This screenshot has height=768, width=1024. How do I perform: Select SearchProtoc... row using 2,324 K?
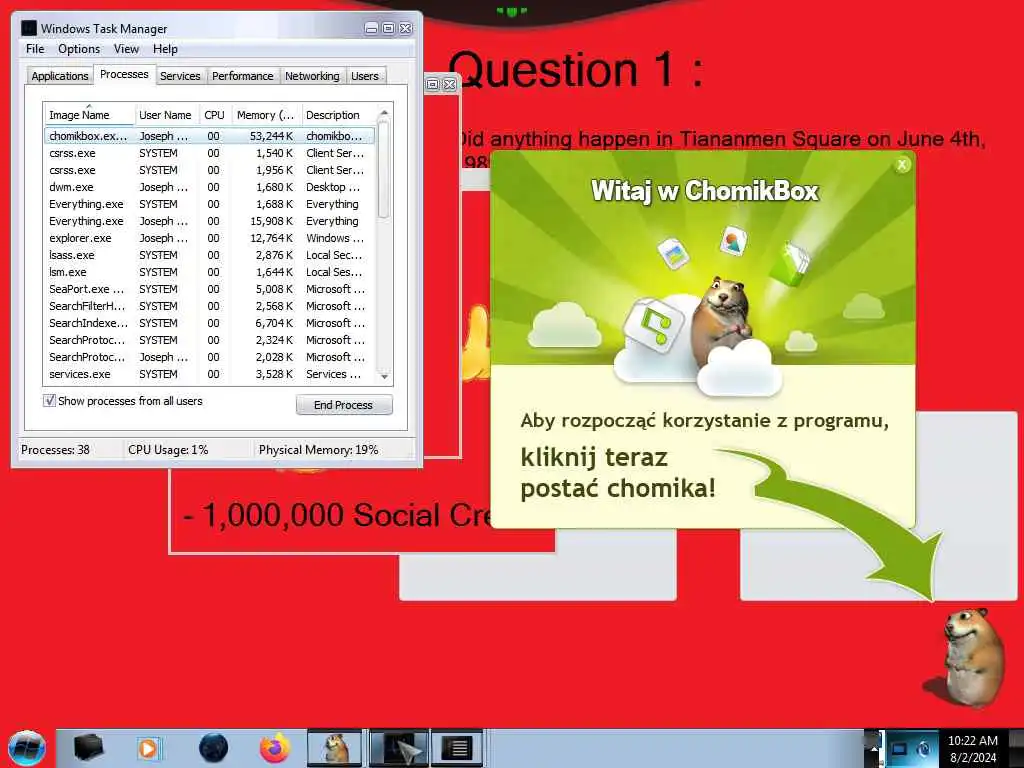click(x=210, y=340)
